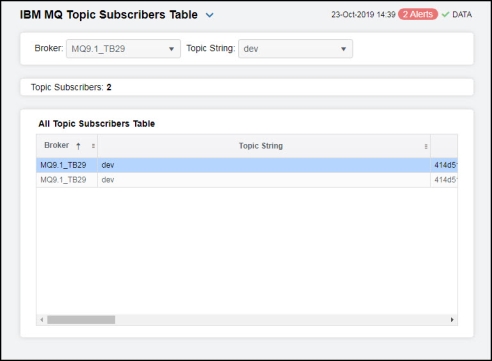Select the highlighted first MQ9.1_TB29 row

tap(247, 165)
